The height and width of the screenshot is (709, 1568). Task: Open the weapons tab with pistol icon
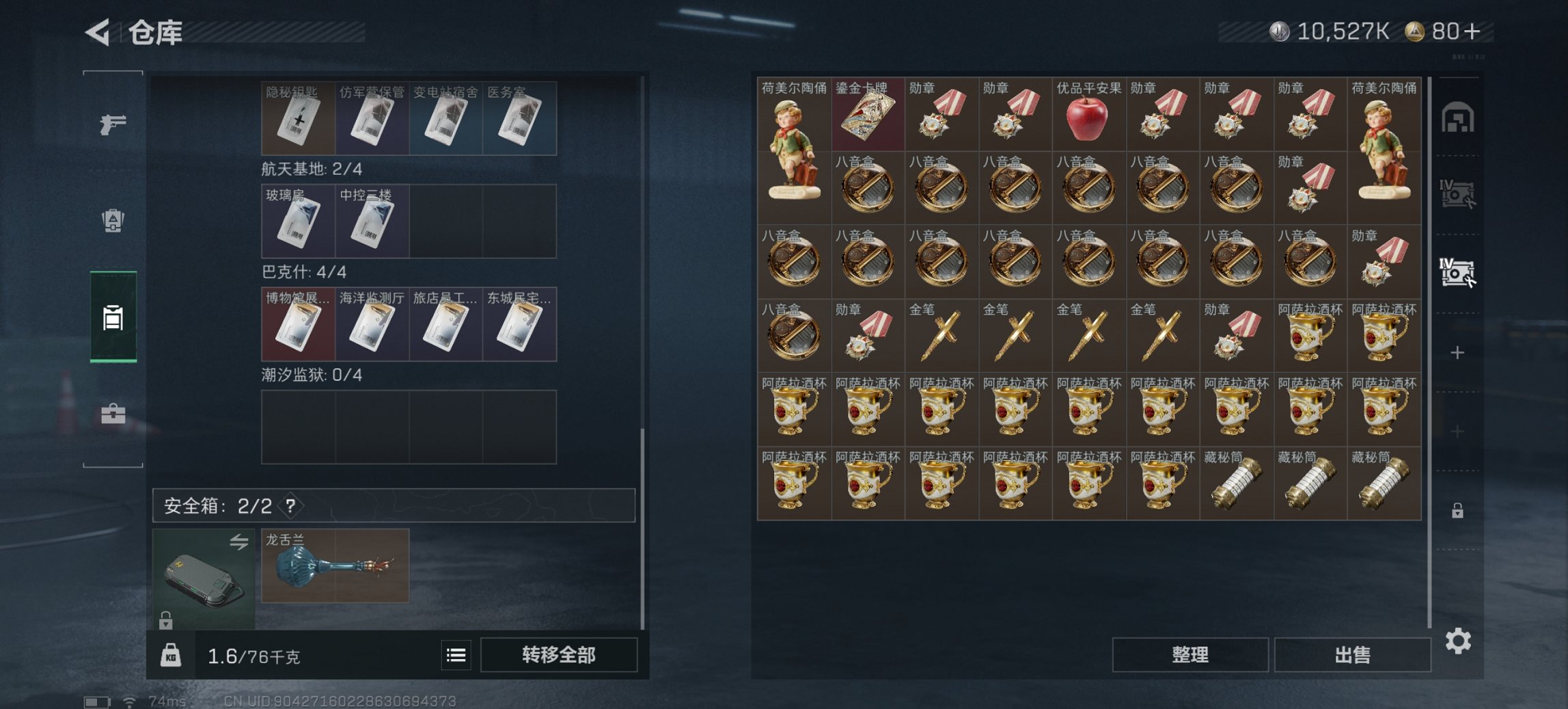[x=113, y=124]
